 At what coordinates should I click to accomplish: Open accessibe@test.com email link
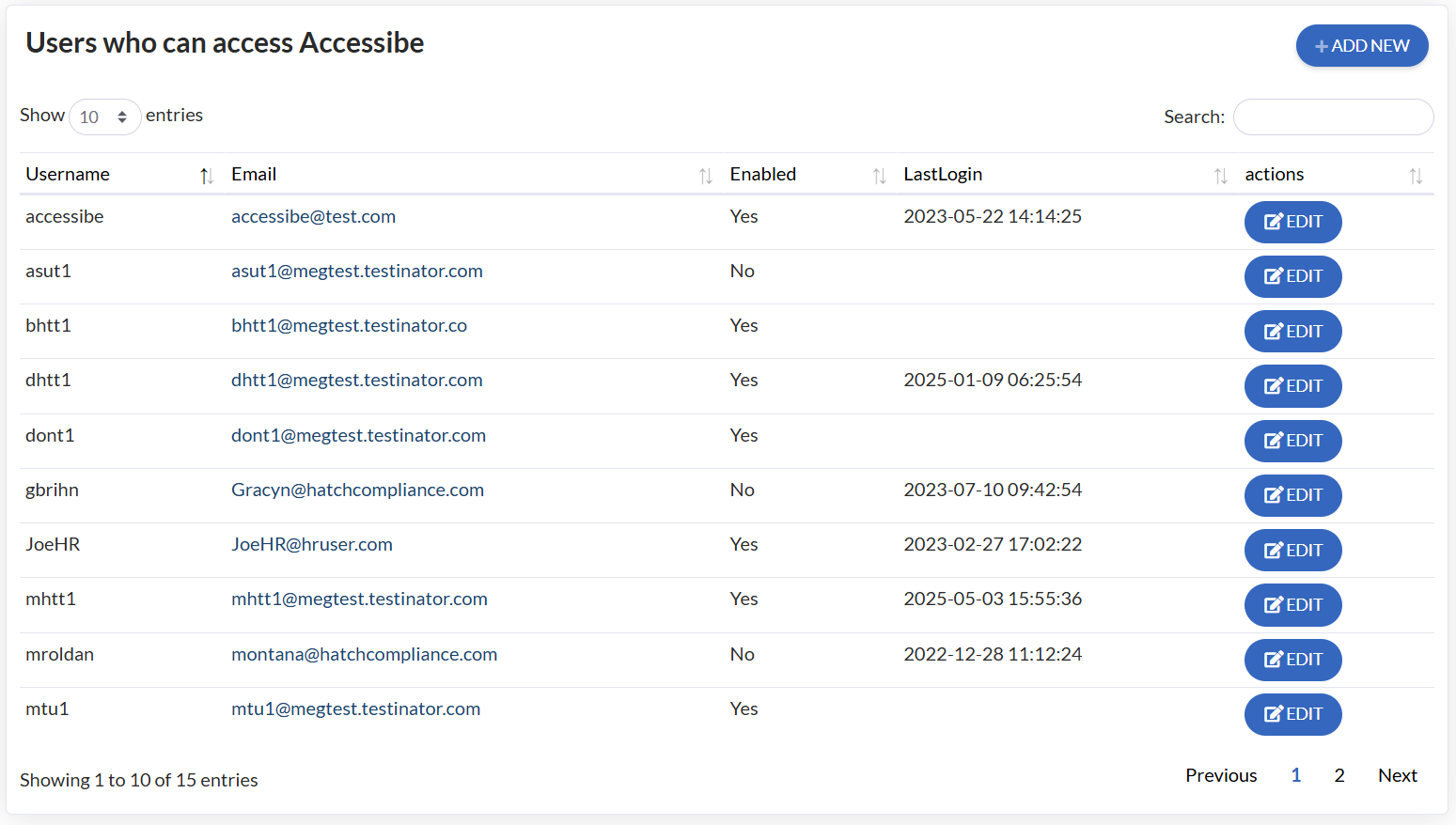pyautogui.click(x=313, y=217)
